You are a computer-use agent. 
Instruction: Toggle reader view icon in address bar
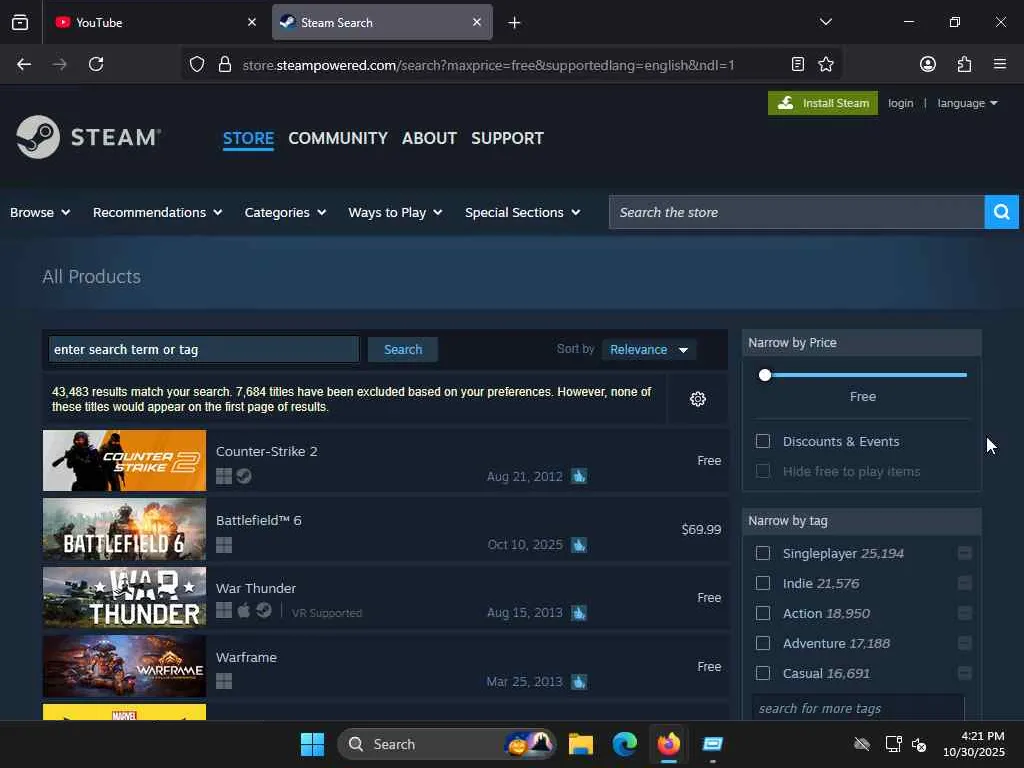(797, 64)
